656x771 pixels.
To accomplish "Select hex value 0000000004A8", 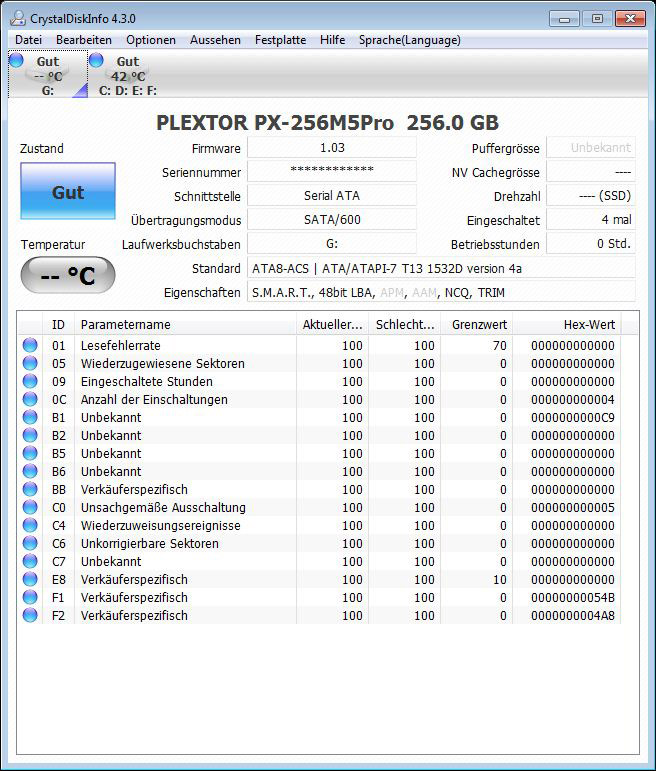I will click(x=572, y=616).
